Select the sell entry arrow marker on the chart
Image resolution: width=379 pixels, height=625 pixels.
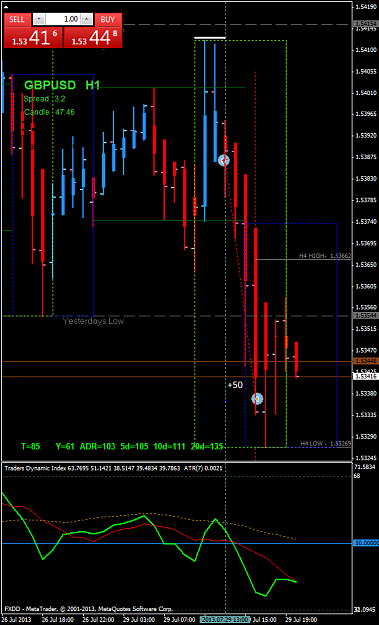click(224, 160)
